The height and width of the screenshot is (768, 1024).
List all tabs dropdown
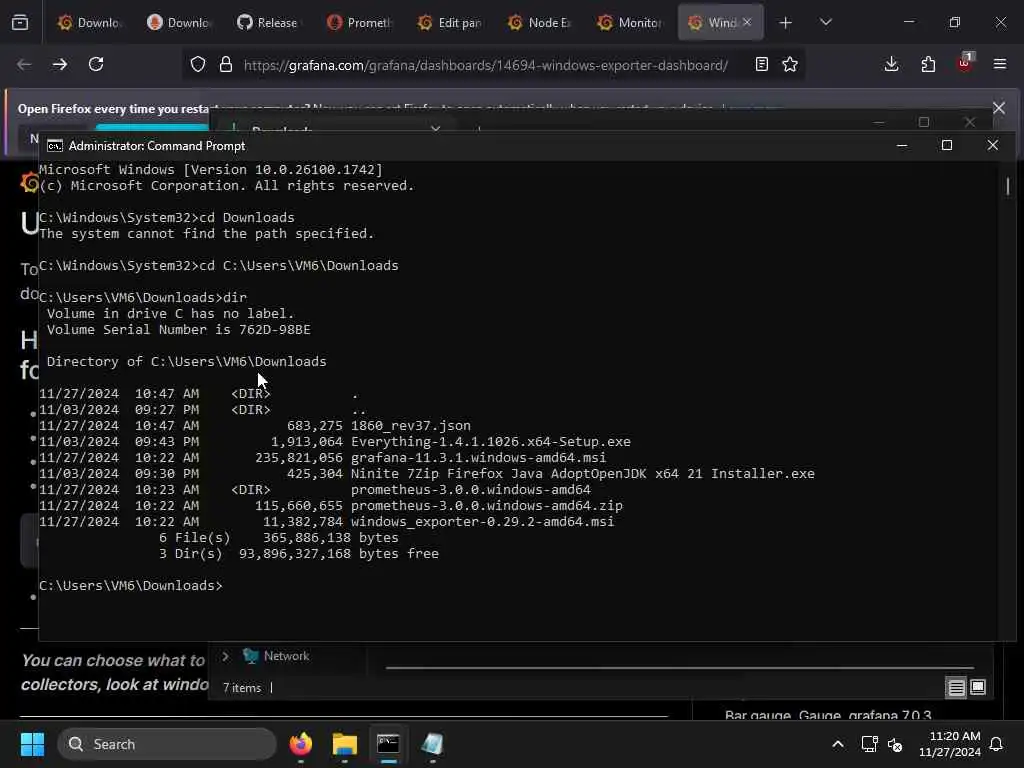click(826, 22)
